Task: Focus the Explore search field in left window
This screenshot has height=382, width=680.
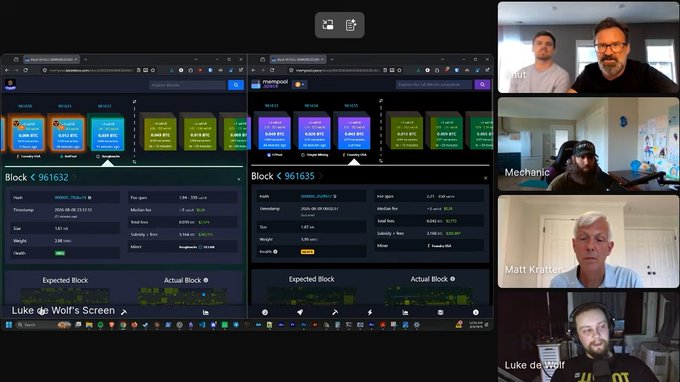Action: pos(188,85)
